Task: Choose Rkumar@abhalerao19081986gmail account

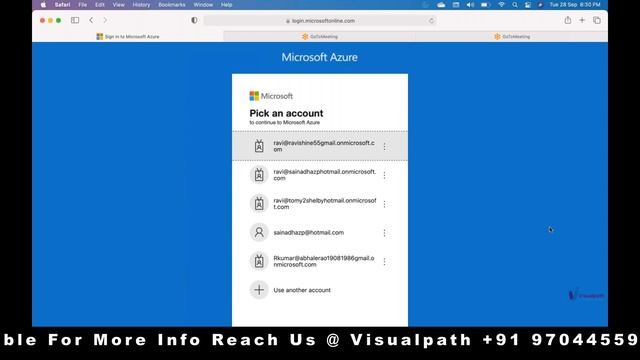Action: (x=320, y=261)
